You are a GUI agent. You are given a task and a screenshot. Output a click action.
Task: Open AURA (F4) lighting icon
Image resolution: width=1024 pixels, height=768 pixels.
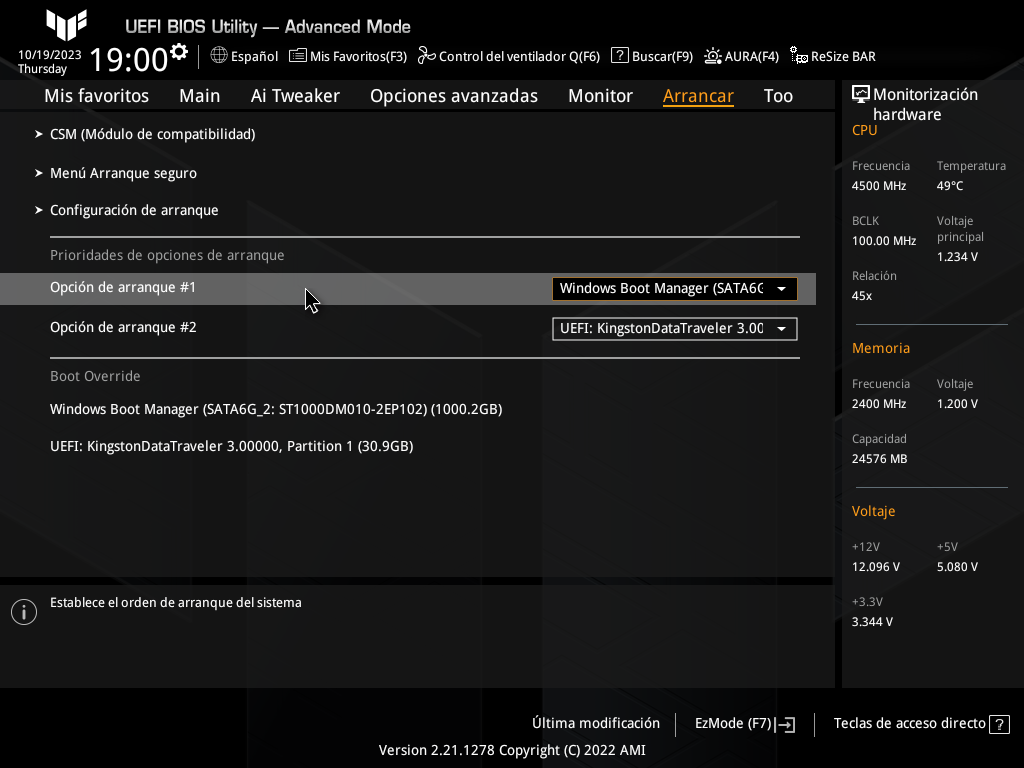[x=713, y=56]
